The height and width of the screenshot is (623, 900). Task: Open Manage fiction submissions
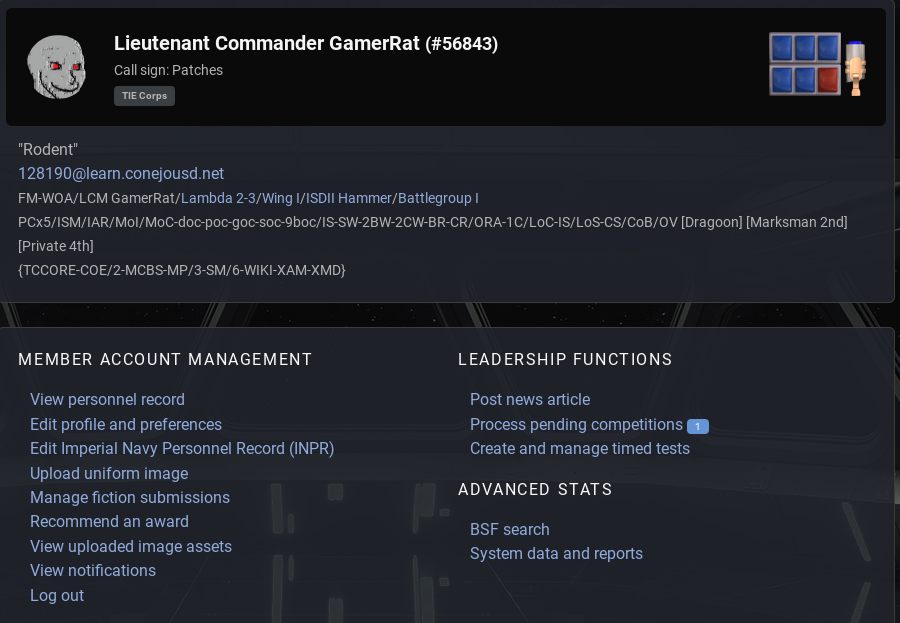(x=130, y=497)
